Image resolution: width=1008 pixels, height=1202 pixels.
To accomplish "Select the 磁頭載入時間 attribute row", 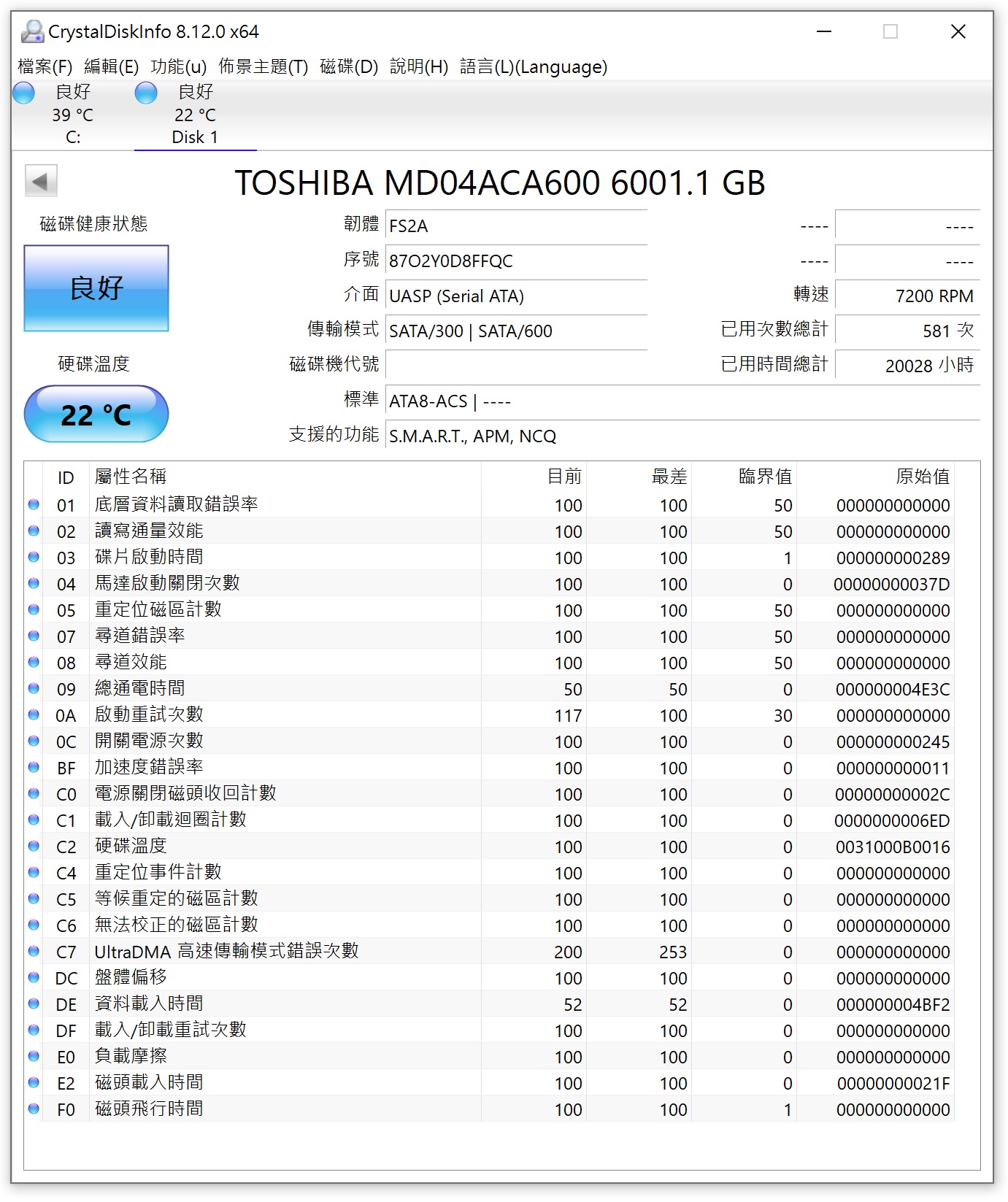I will point(490,1082).
